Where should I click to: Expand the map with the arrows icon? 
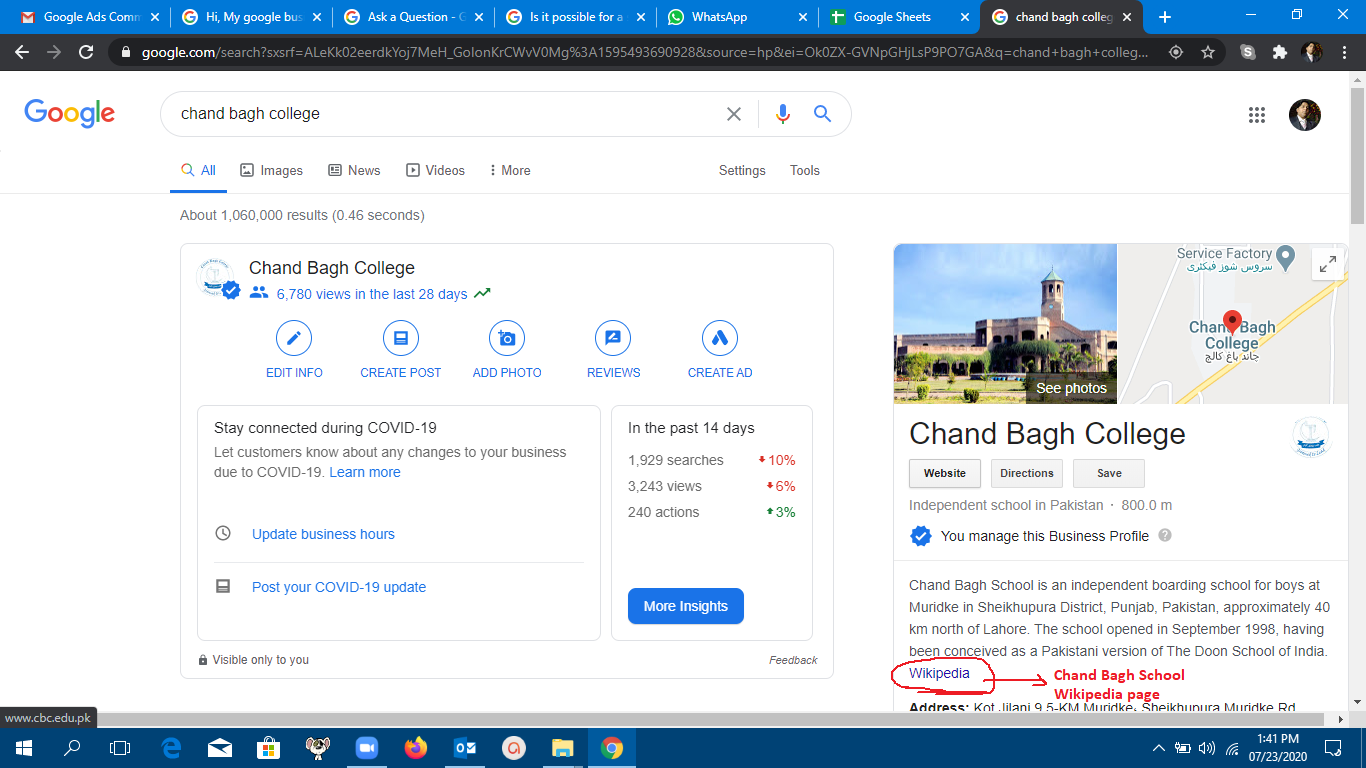(x=1328, y=264)
